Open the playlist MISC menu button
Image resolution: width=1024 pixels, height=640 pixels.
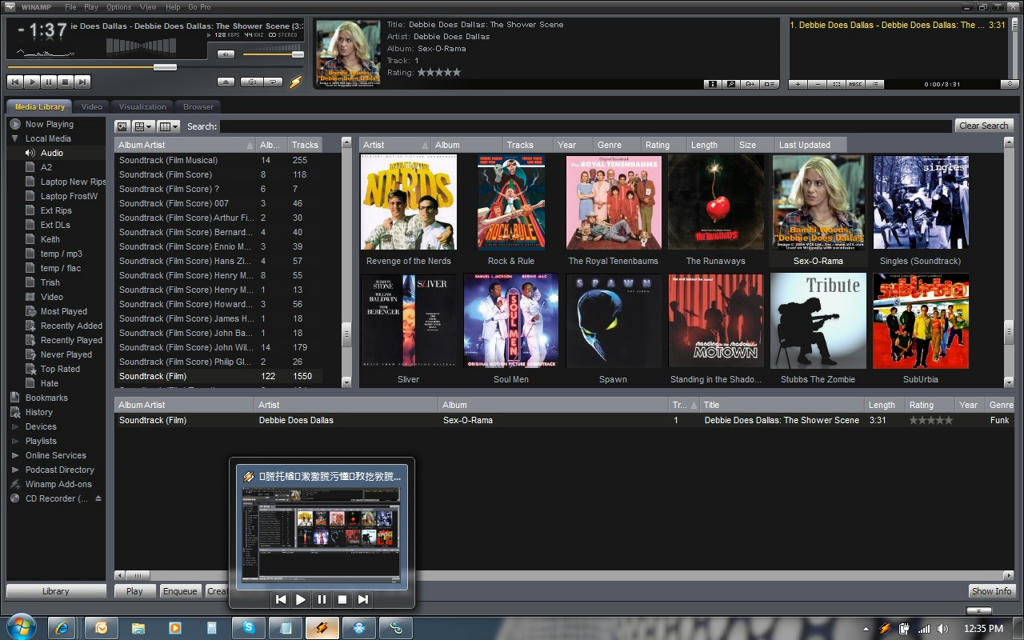click(856, 84)
